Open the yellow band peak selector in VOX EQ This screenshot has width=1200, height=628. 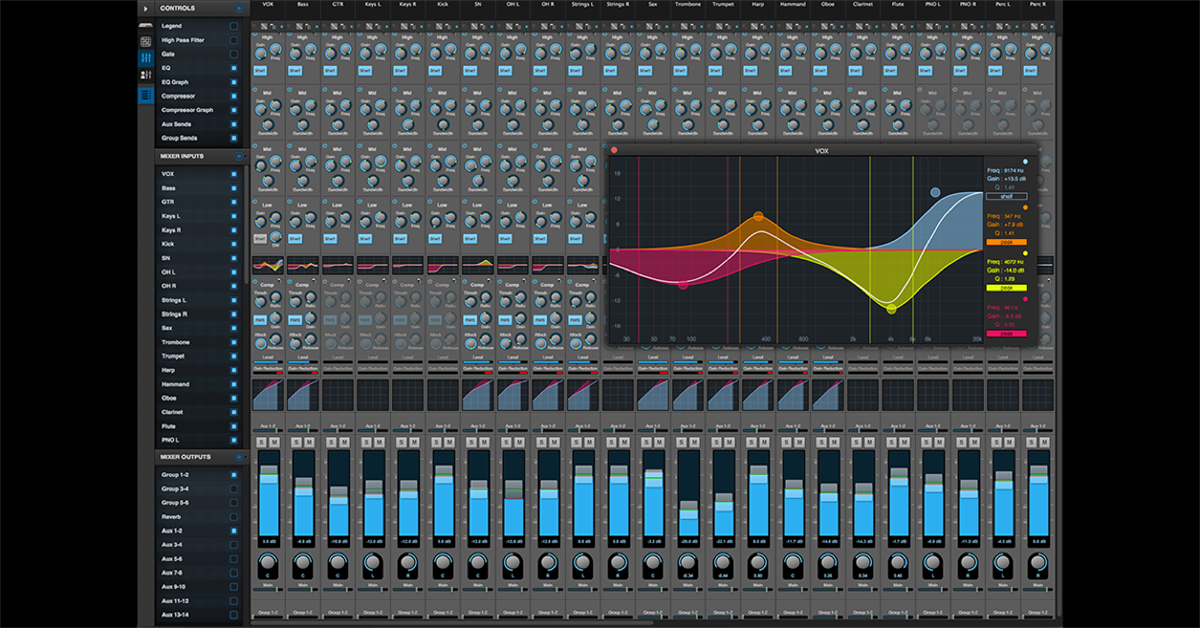[x=1006, y=287]
